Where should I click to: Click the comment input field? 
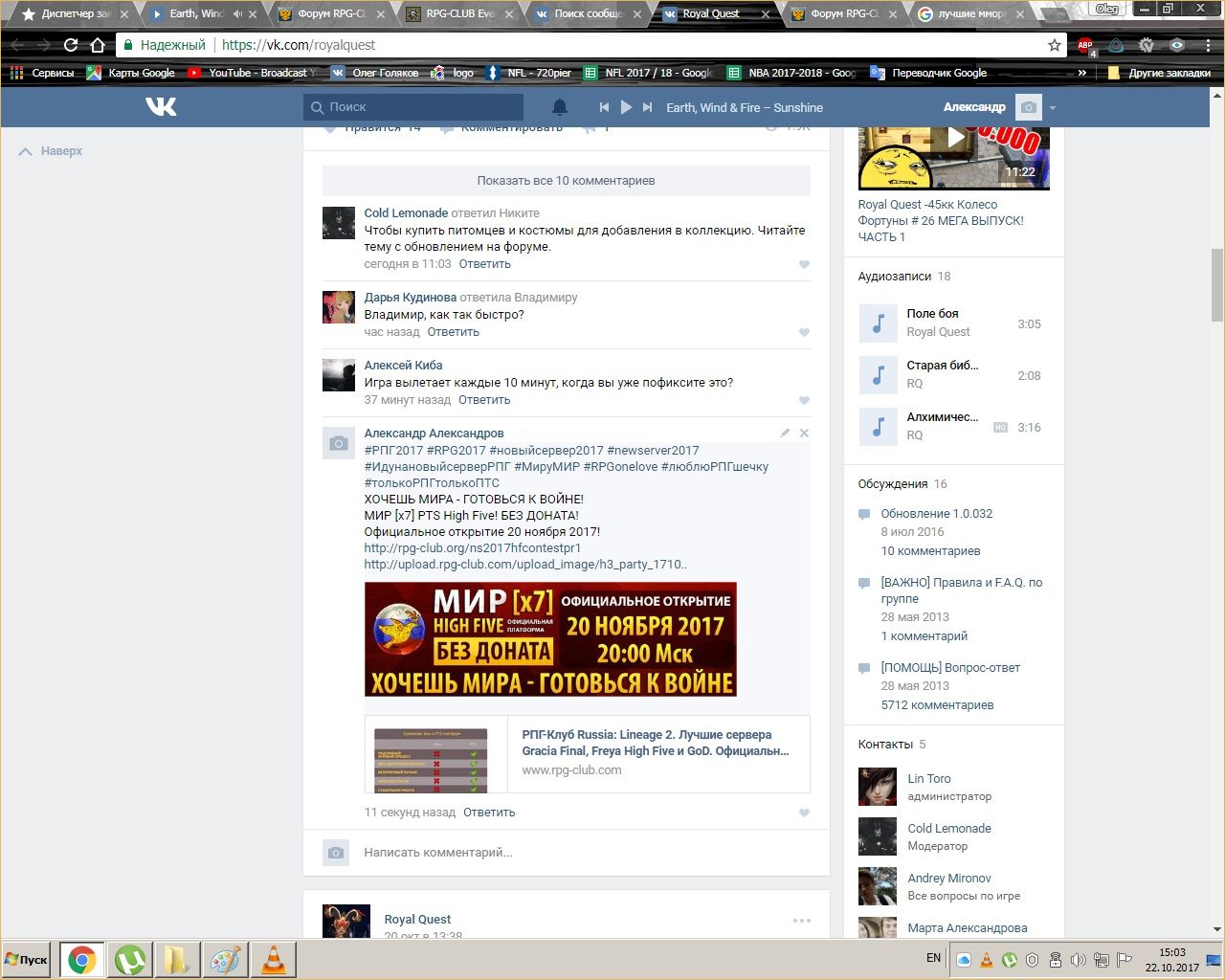[574, 853]
